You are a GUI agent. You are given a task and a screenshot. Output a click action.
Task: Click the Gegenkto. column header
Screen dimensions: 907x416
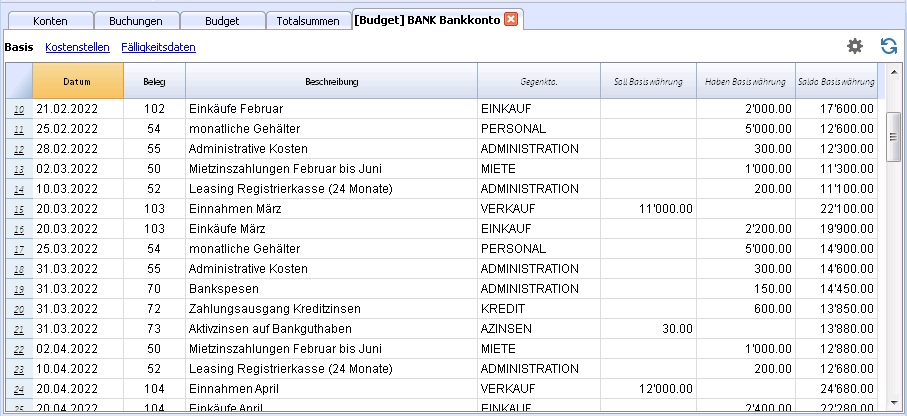coord(539,81)
